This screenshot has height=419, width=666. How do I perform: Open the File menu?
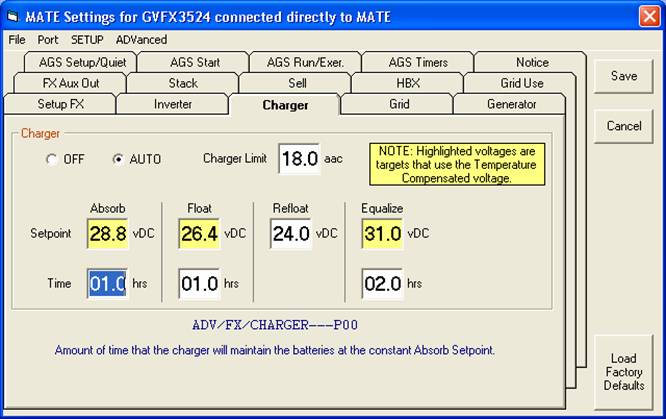tap(17, 40)
